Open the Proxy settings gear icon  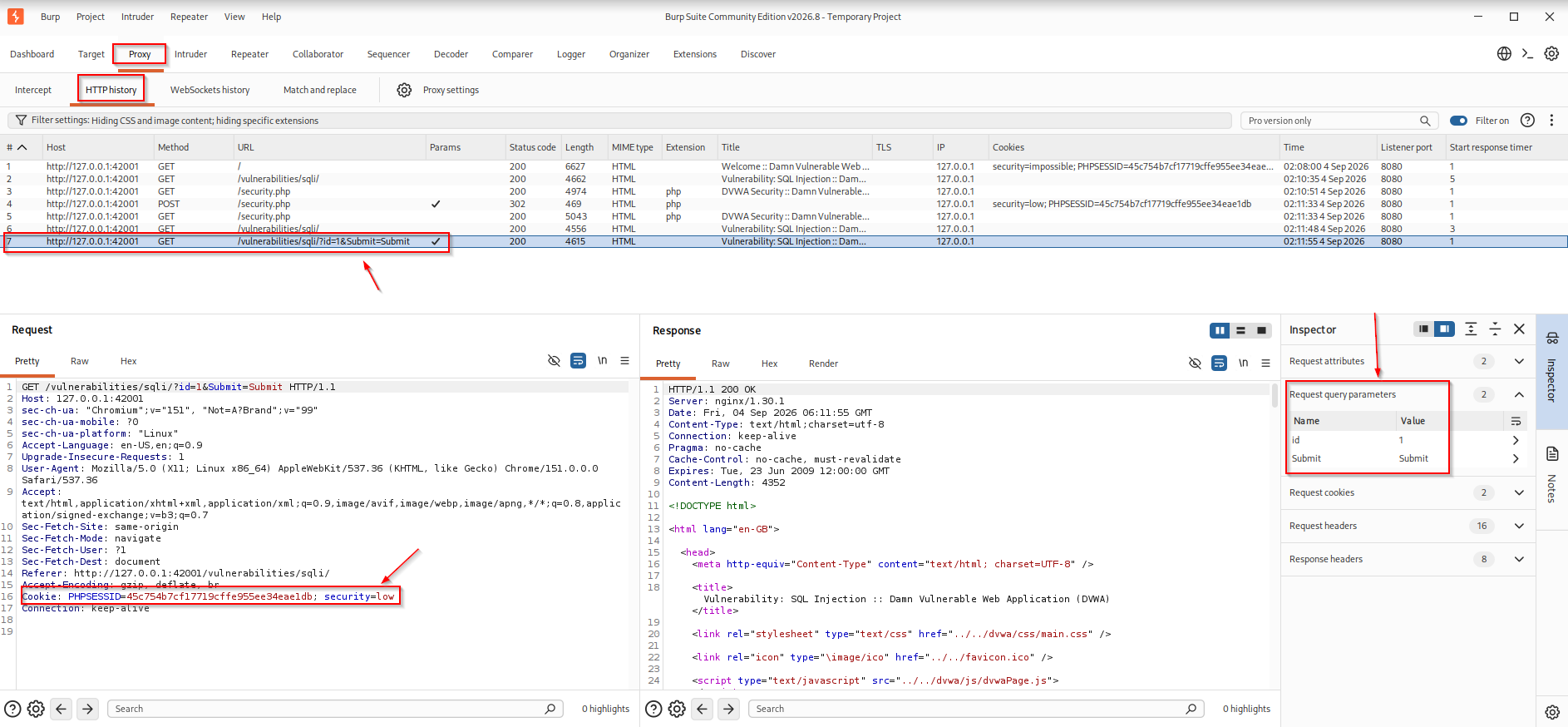[404, 90]
